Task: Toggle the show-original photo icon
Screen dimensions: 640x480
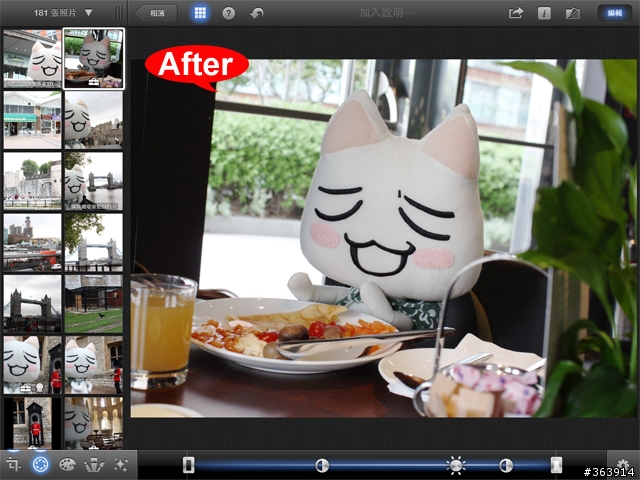Action: tap(573, 13)
